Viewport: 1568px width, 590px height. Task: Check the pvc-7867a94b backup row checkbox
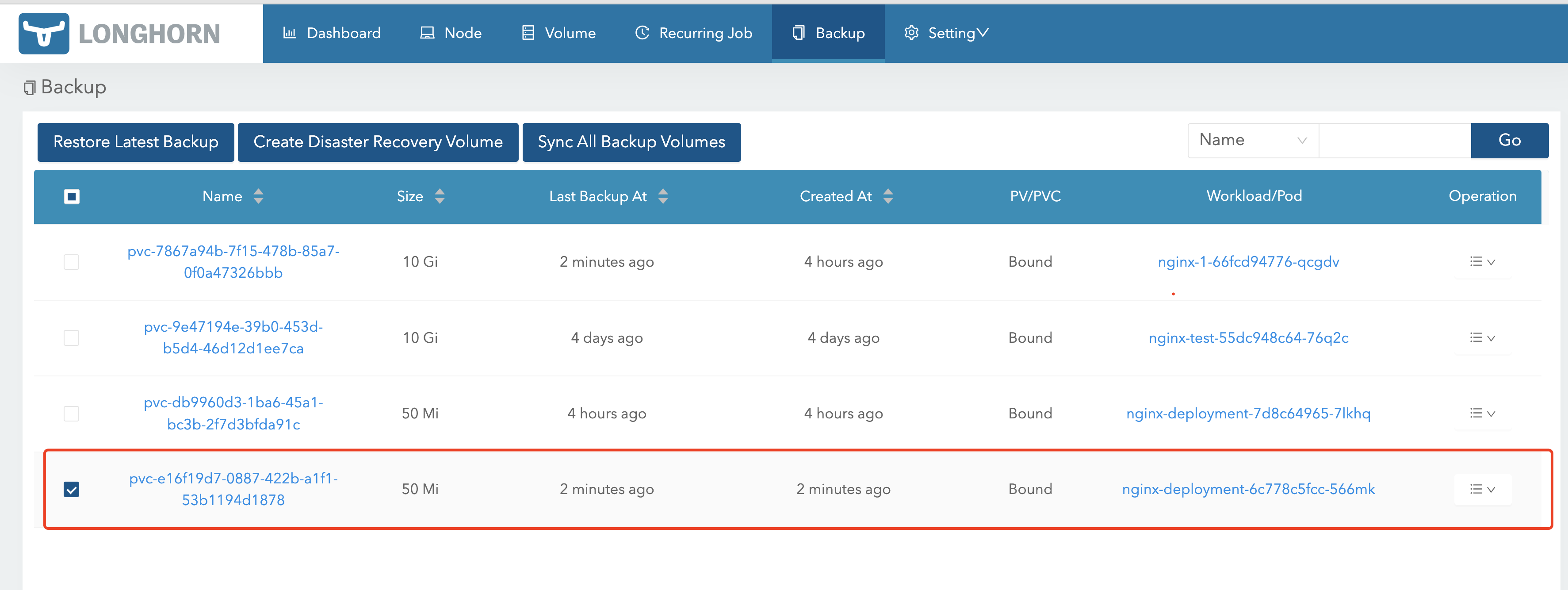coord(71,262)
